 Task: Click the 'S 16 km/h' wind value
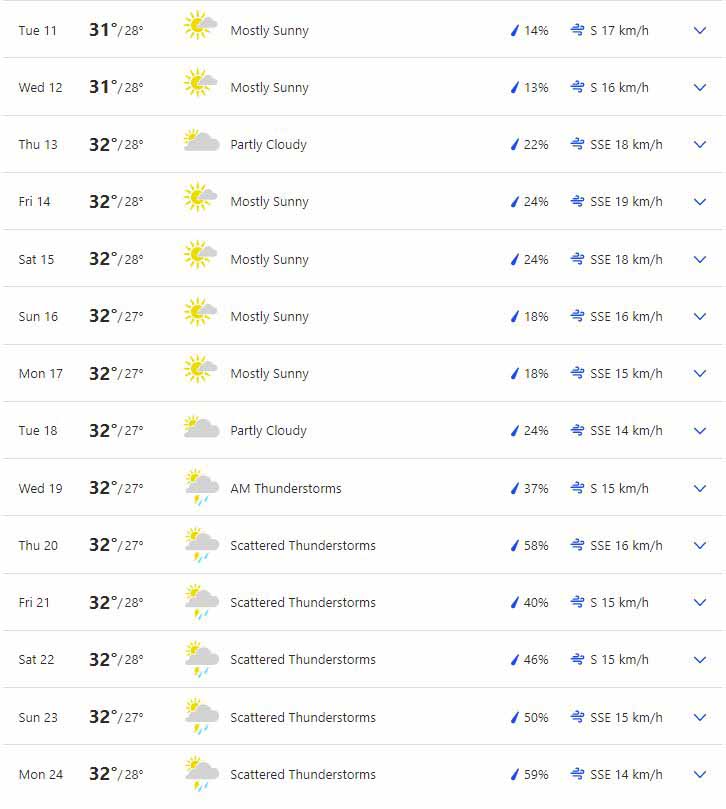(619, 88)
